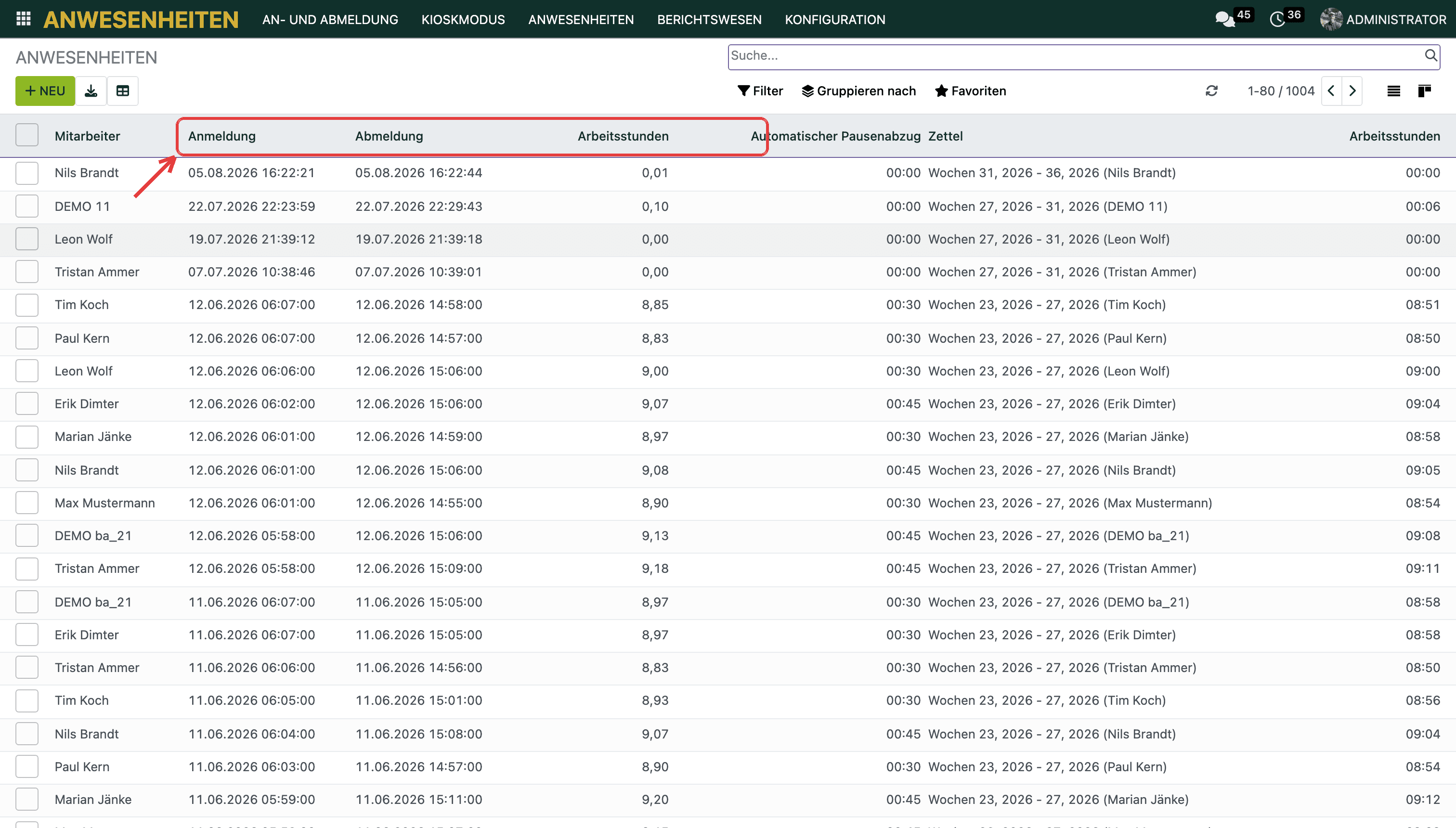
Task: Check the DEMO 11 row checkbox
Action: click(27, 206)
